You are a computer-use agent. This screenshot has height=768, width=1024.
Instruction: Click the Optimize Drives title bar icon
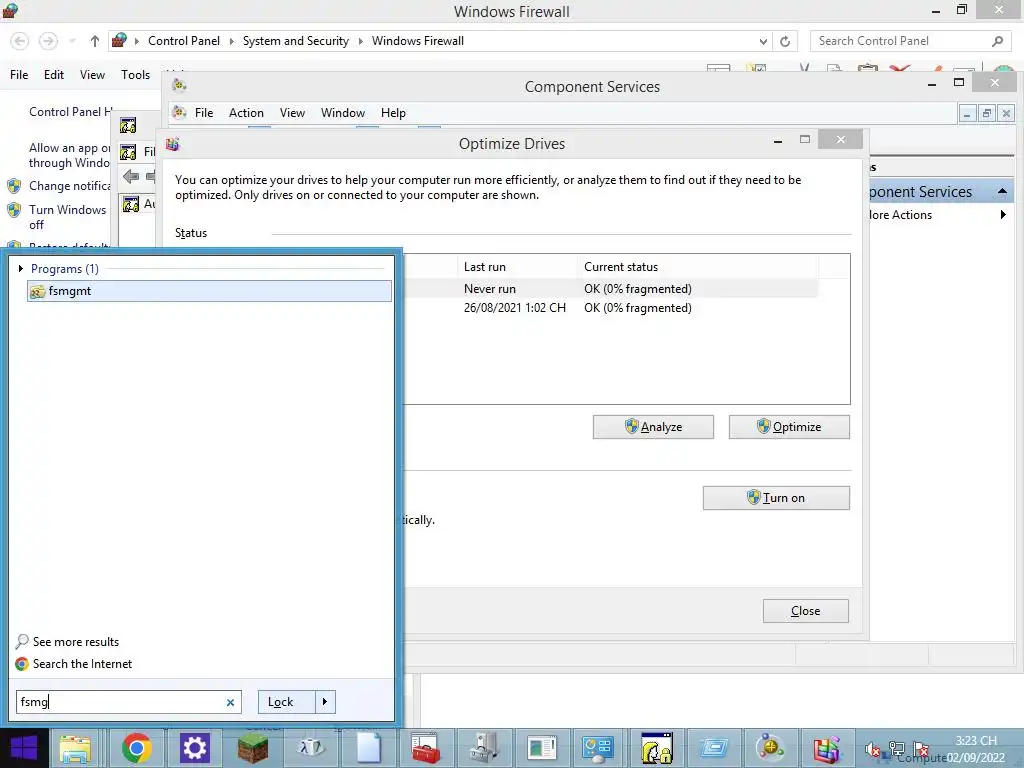pos(172,144)
